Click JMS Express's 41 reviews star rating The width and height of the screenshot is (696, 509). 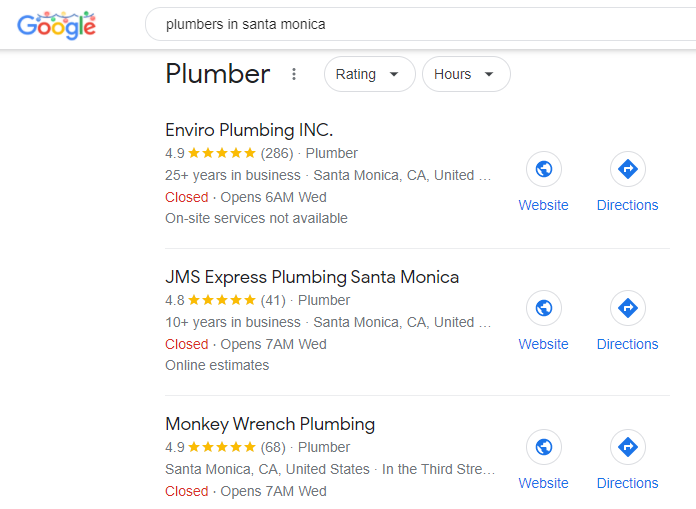click(225, 300)
